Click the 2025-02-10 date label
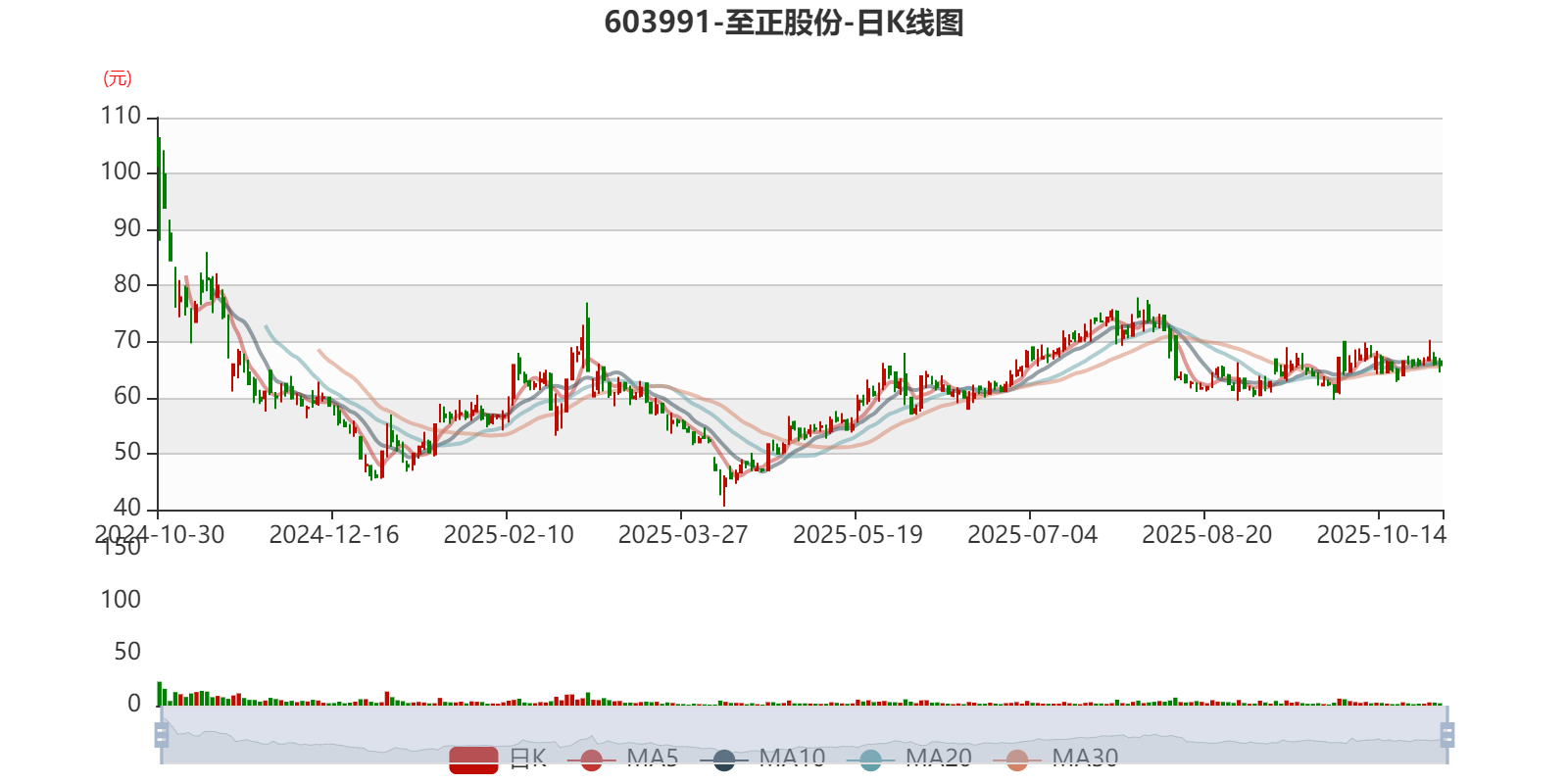1568x784 pixels. click(509, 535)
